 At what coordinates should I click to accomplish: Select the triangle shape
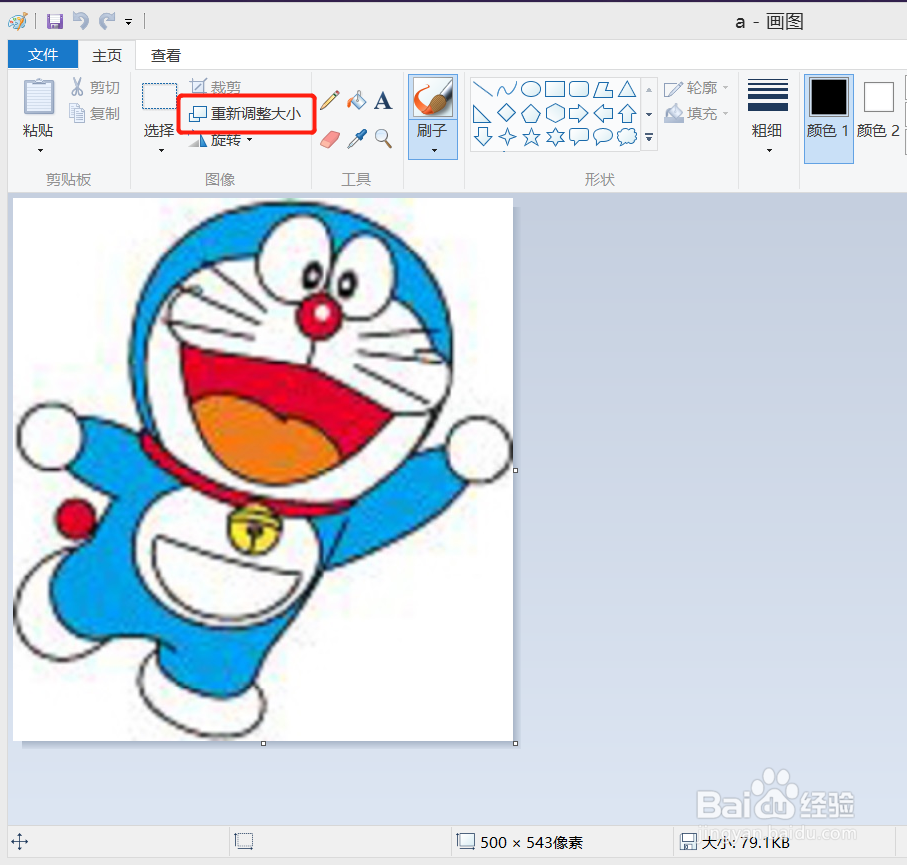click(x=627, y=89)
